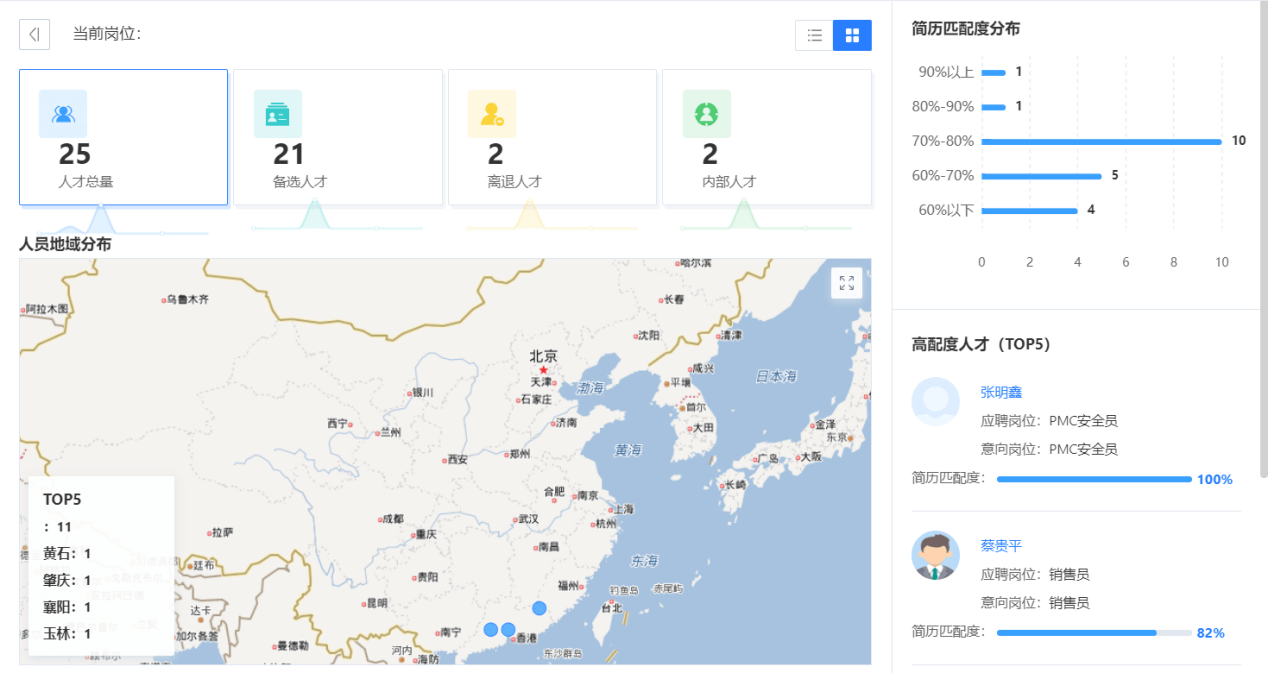Screen dimensions: 1268x673
Task: Select the 备选人才 card showing 21
Action: coord(338,138)
